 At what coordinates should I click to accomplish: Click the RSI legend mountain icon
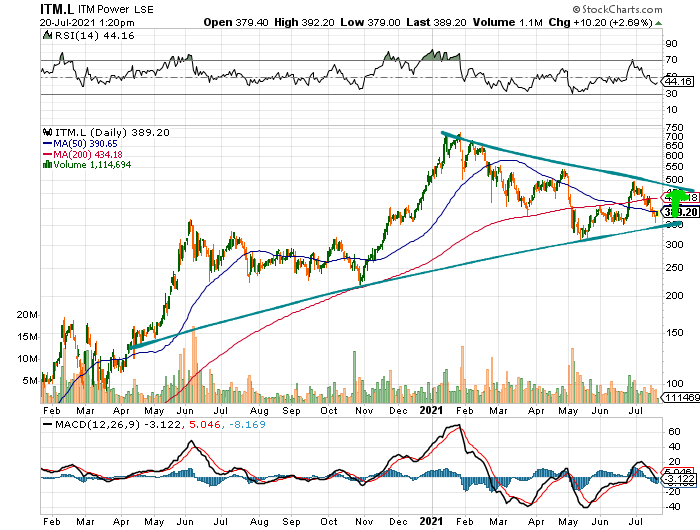[47, 35]
